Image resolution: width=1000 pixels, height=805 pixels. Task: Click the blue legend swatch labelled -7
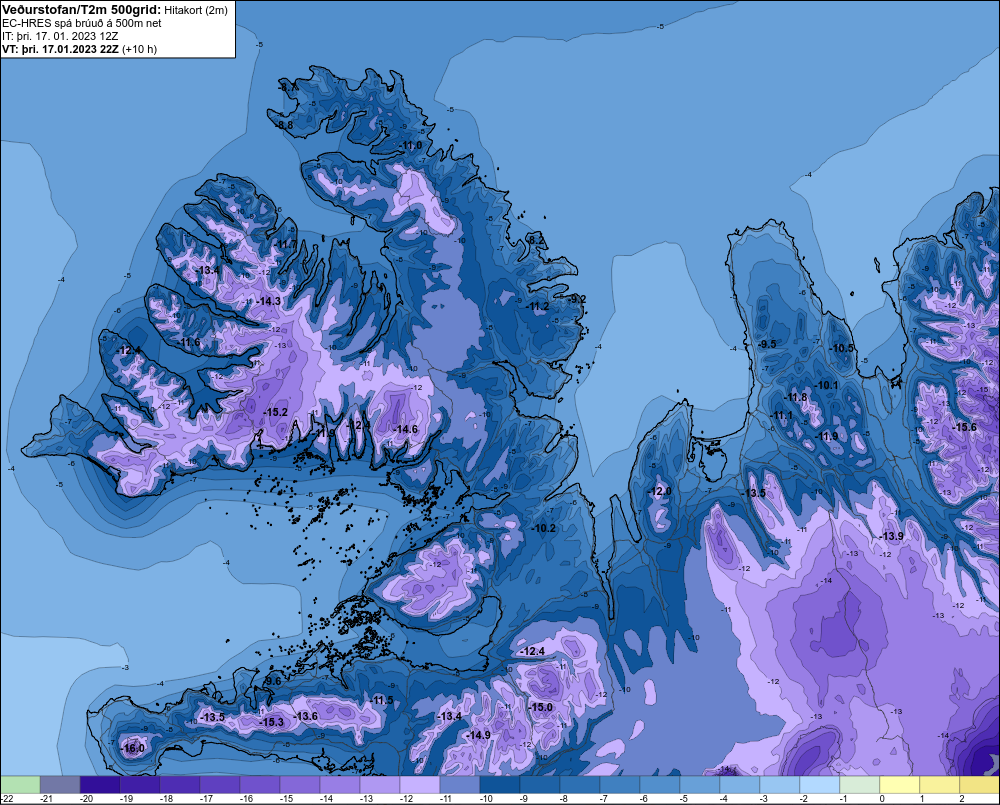pos(620,784)
